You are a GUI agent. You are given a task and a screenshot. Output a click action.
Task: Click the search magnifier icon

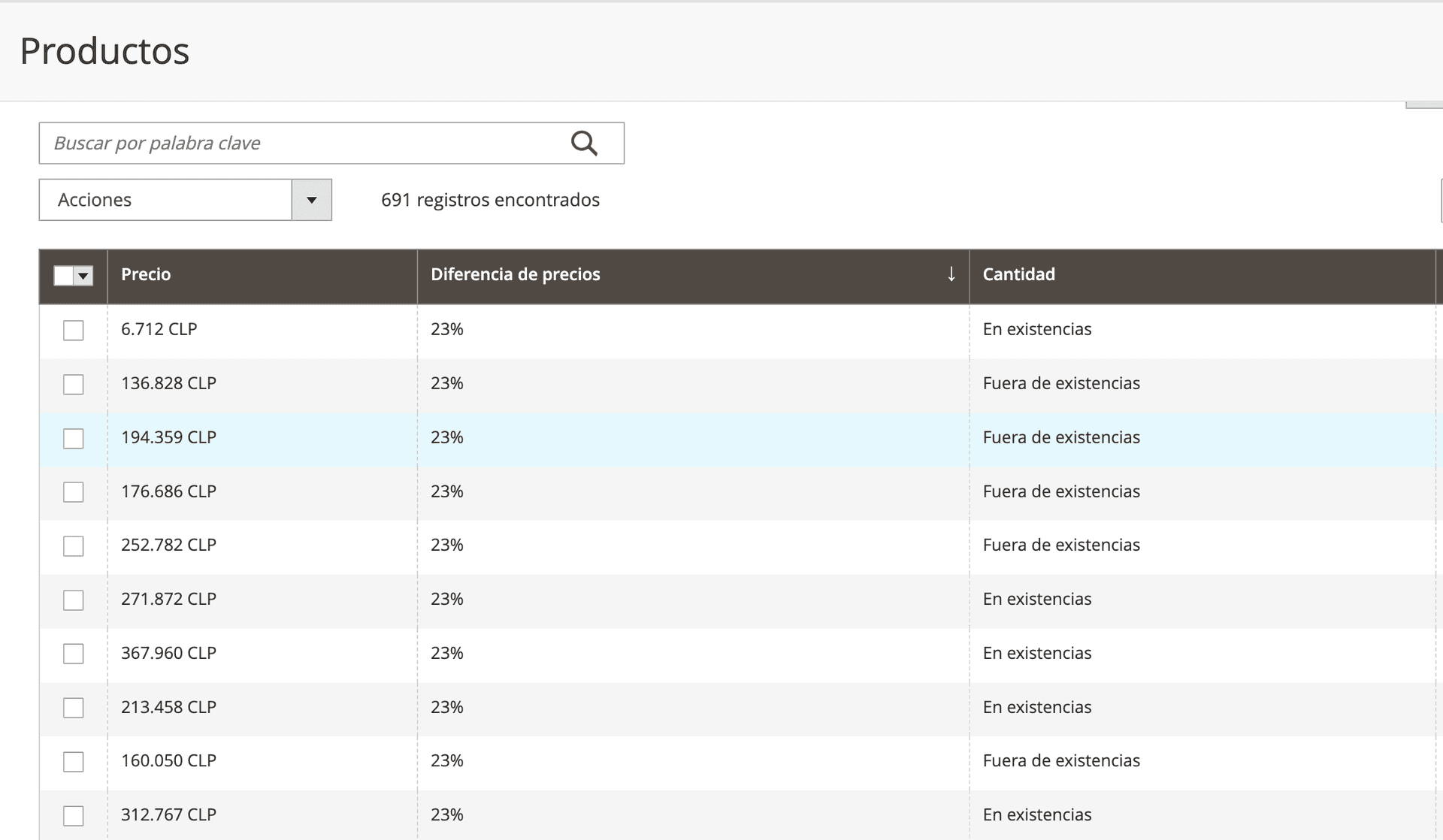[584, 143]
